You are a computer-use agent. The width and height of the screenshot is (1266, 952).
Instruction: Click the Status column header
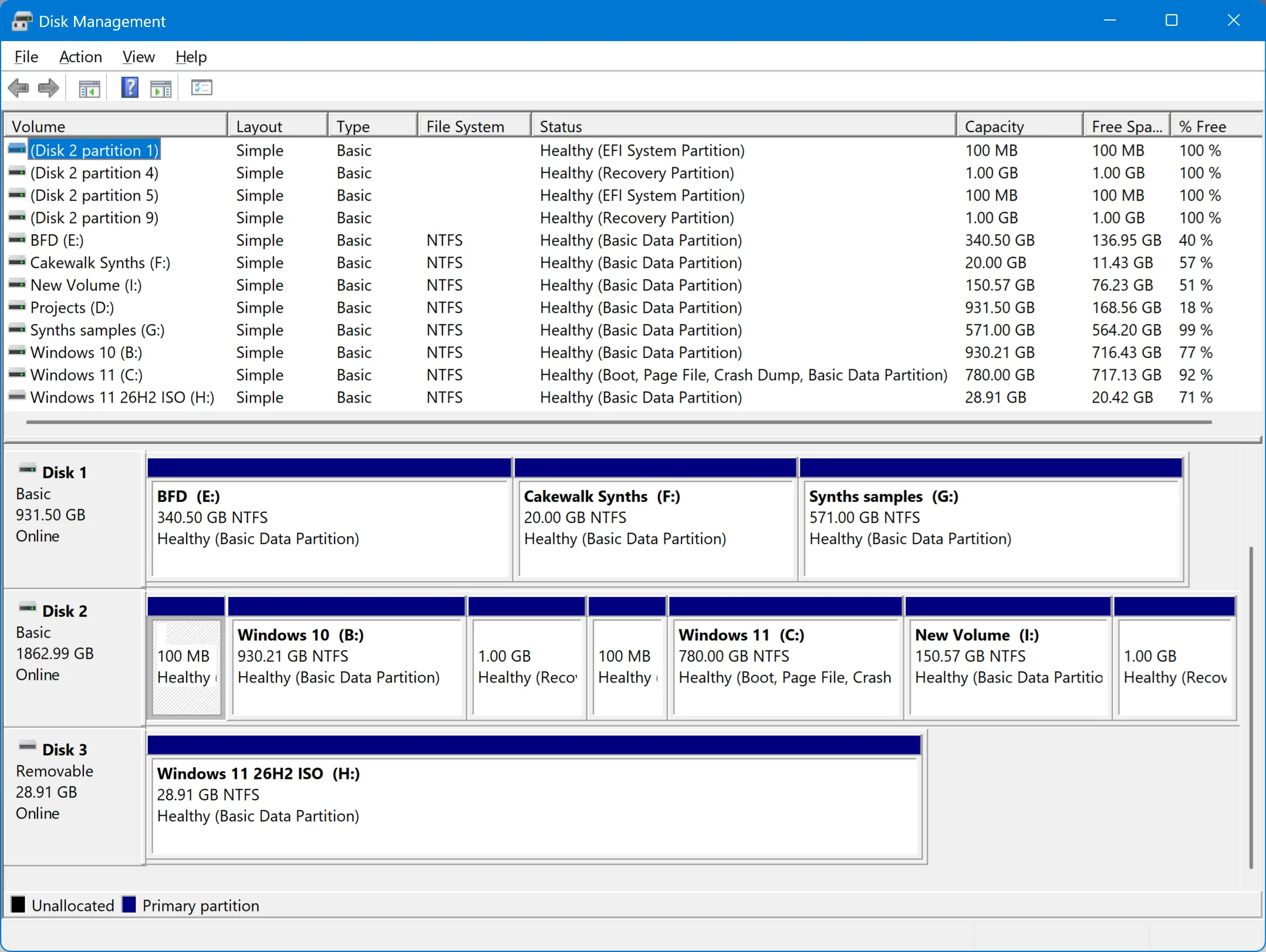[x=744, y=126]
